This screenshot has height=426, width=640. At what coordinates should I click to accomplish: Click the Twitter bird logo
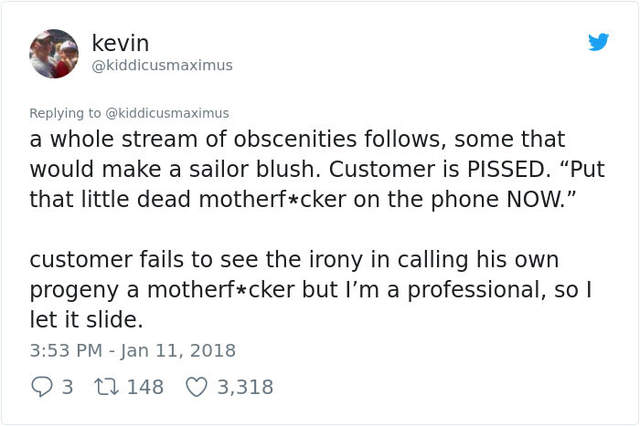[598, 42]
